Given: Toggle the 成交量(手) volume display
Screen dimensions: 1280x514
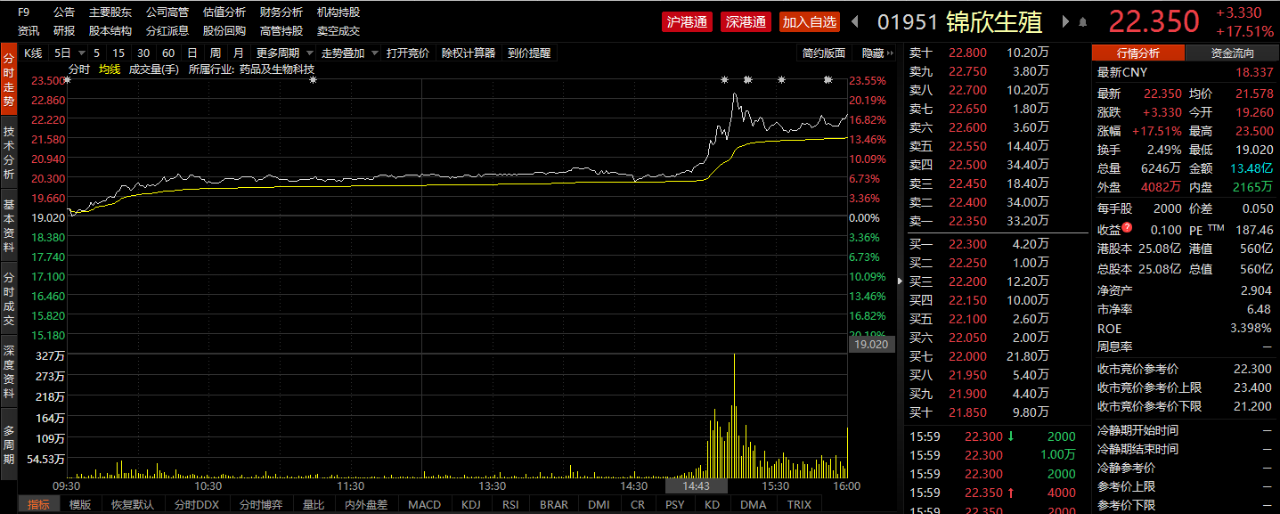Looking at the screenshot, I should pyautogui.click(x=154, y=69).
